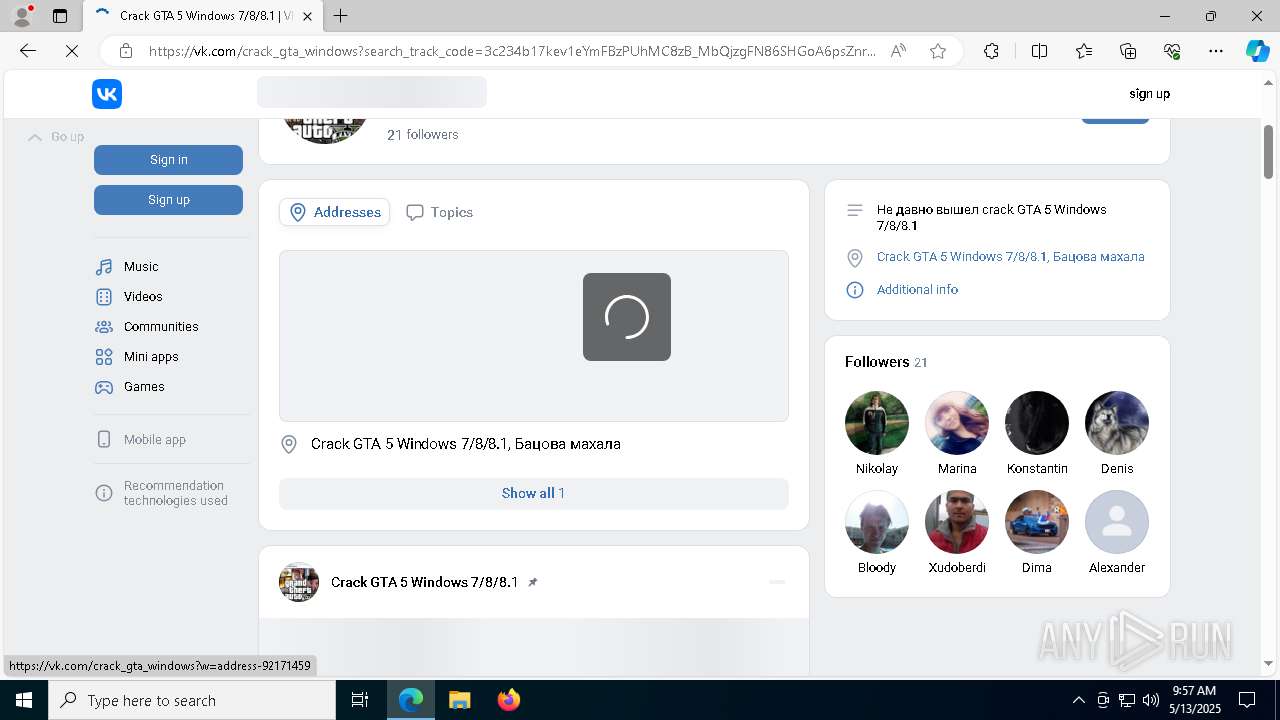Click the browser address bar
The image size is (1280, 720).
[512, 51]
